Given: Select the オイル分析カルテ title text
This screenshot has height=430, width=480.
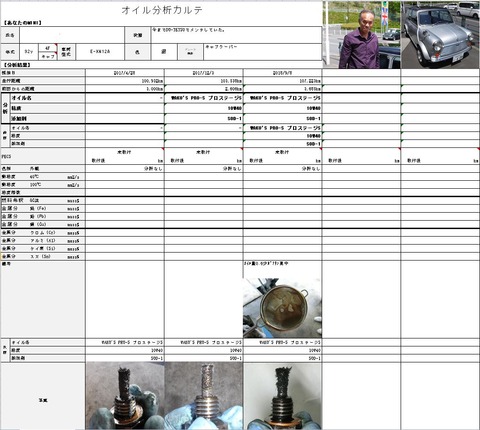Looking at the screenshot, I should (x=162, y=10).
